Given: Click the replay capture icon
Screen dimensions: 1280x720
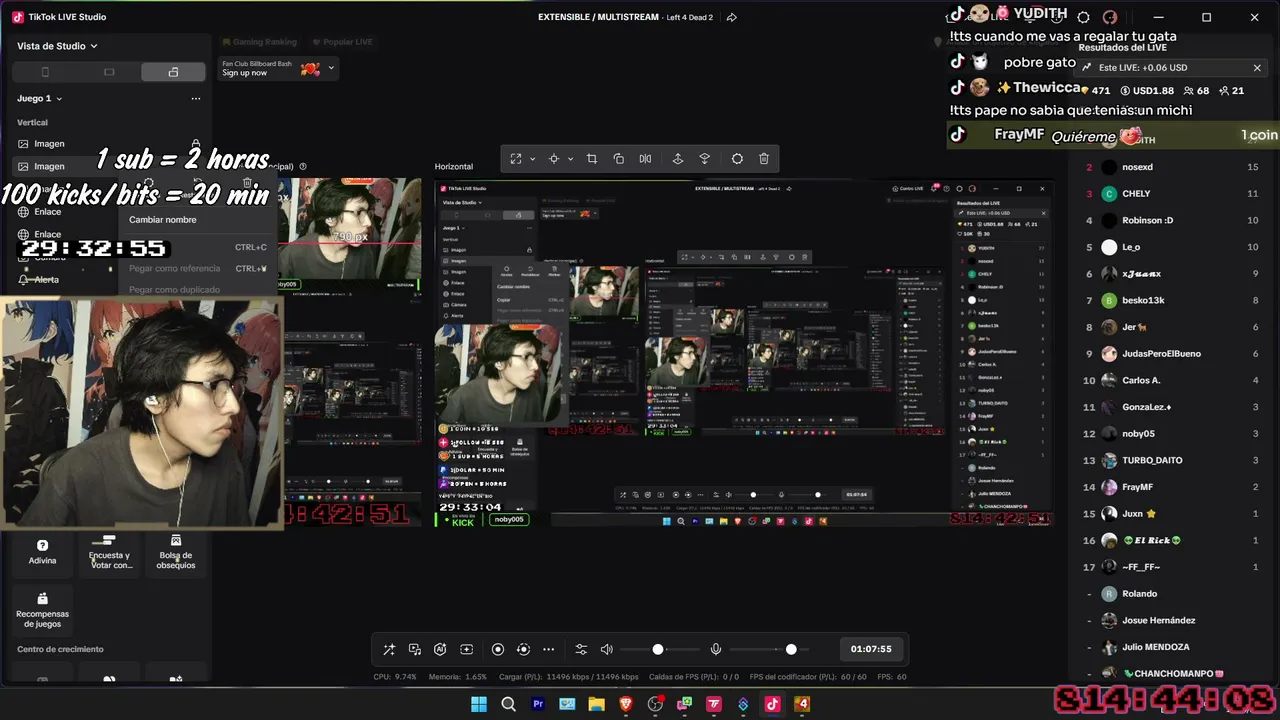Looking at the screenshot, I should (x=523, y=650).
